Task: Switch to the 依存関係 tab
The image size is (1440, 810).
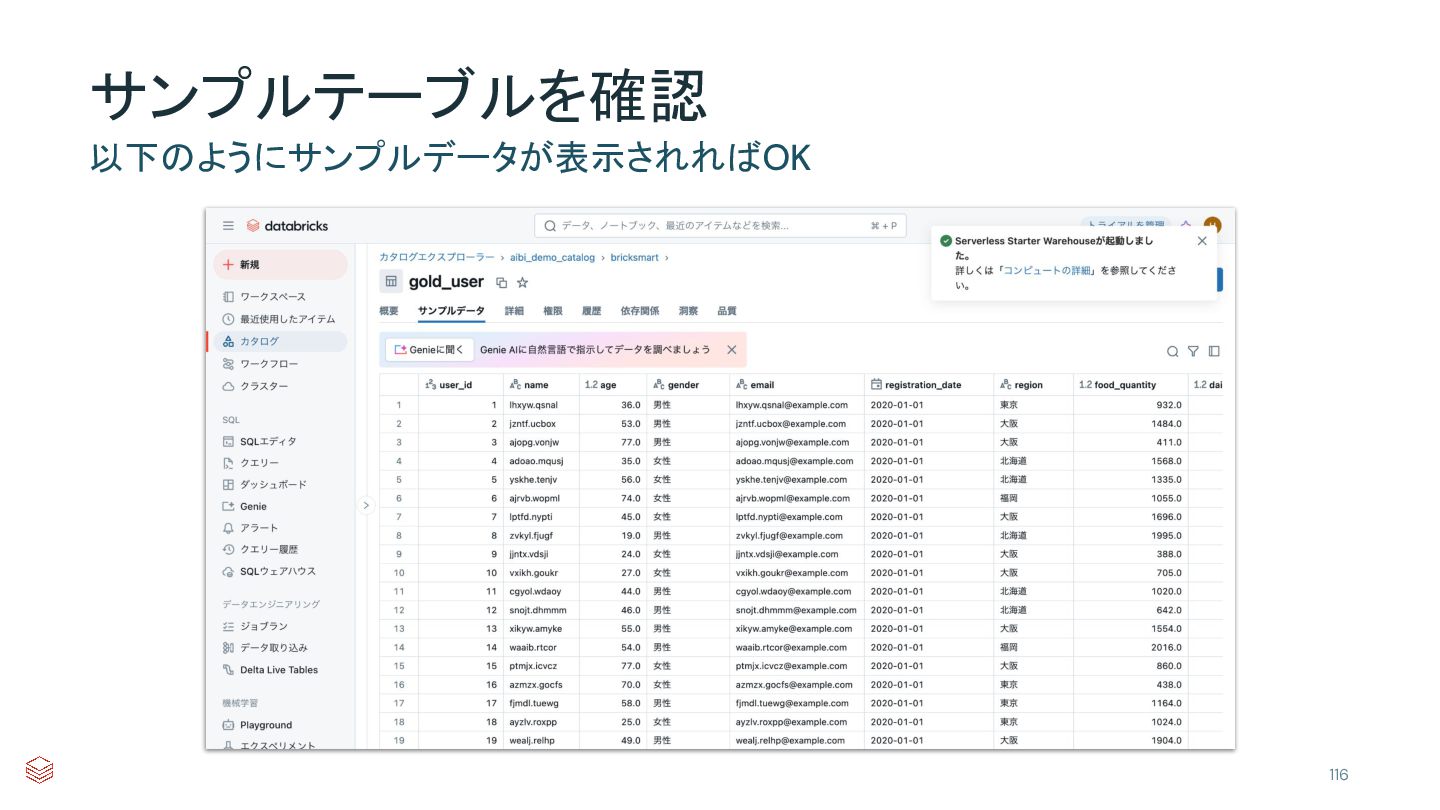Action: click(x=640, y=311)
